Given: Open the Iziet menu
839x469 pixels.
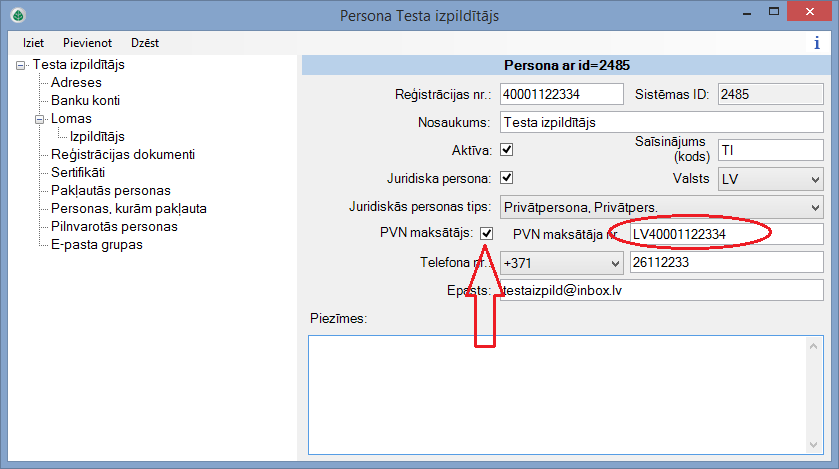Looking at the screenshot, I should point(33,43).
